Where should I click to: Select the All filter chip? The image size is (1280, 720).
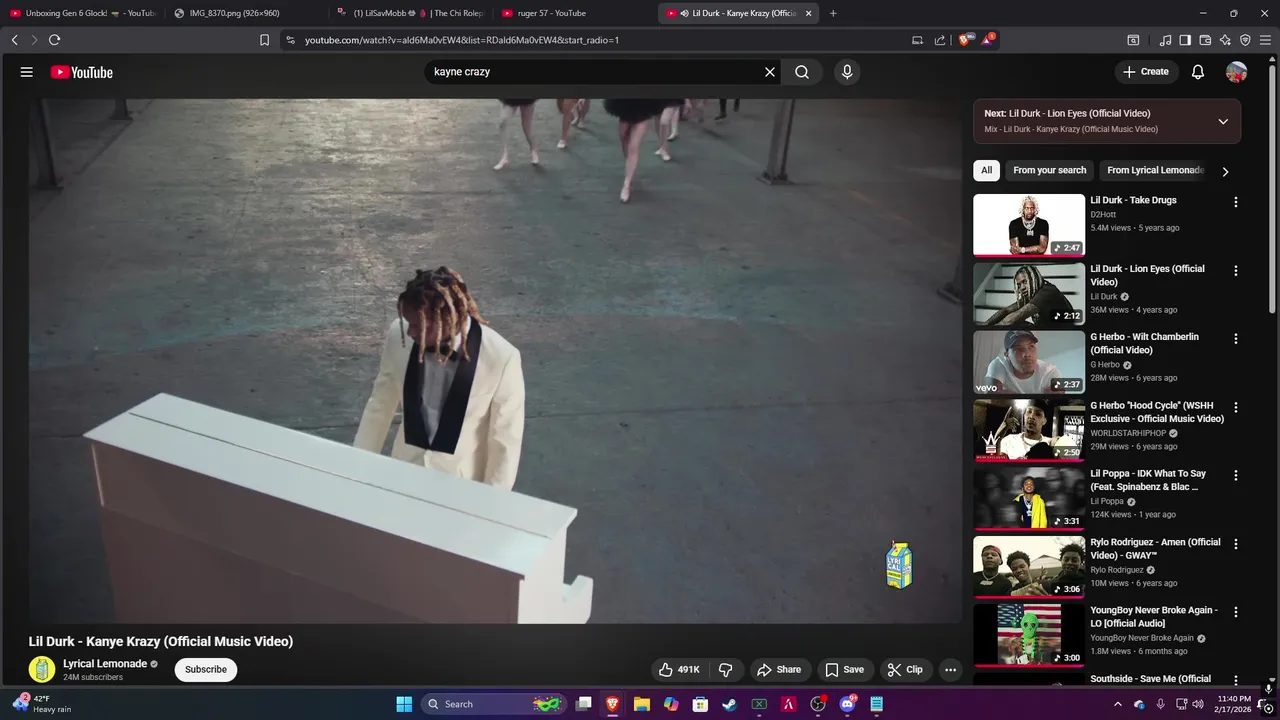986,170
